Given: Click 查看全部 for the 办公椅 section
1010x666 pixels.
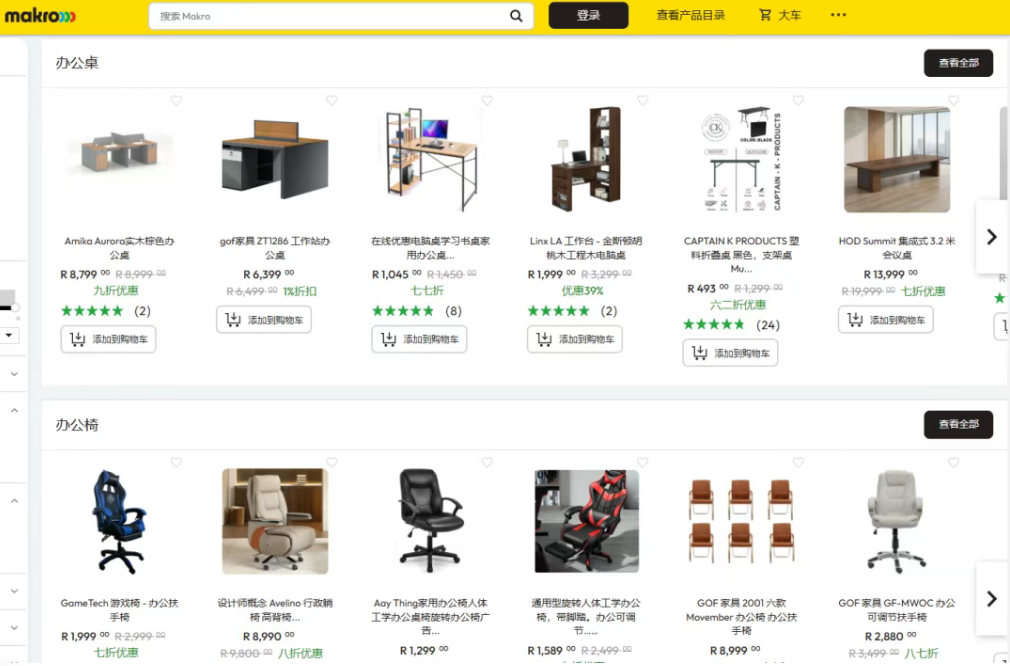Looking at the screenshot, I should (958, 424).
